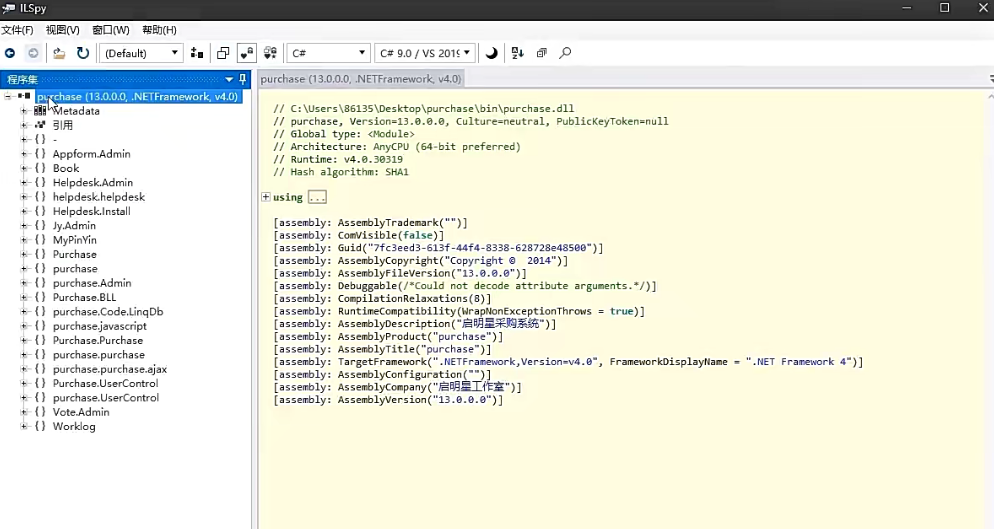Select the Purchase.UserControl namespace
The width and height of the screenshot is (994, 529).
click(x=105, y=383)
